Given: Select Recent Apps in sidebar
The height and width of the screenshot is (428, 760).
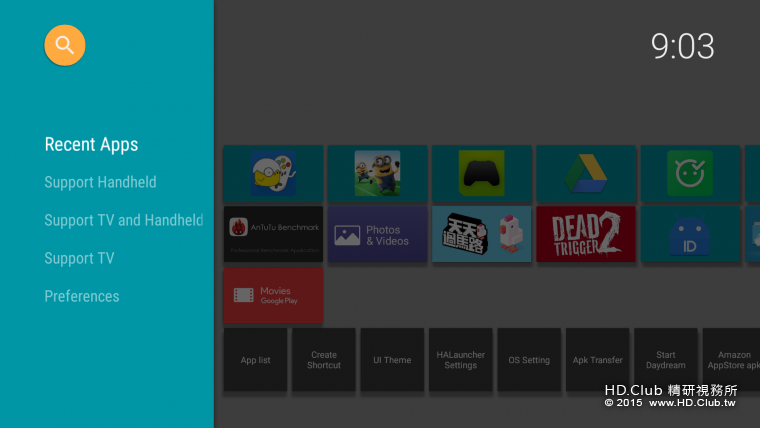Looking at the screenshot, I should (91, 144).
